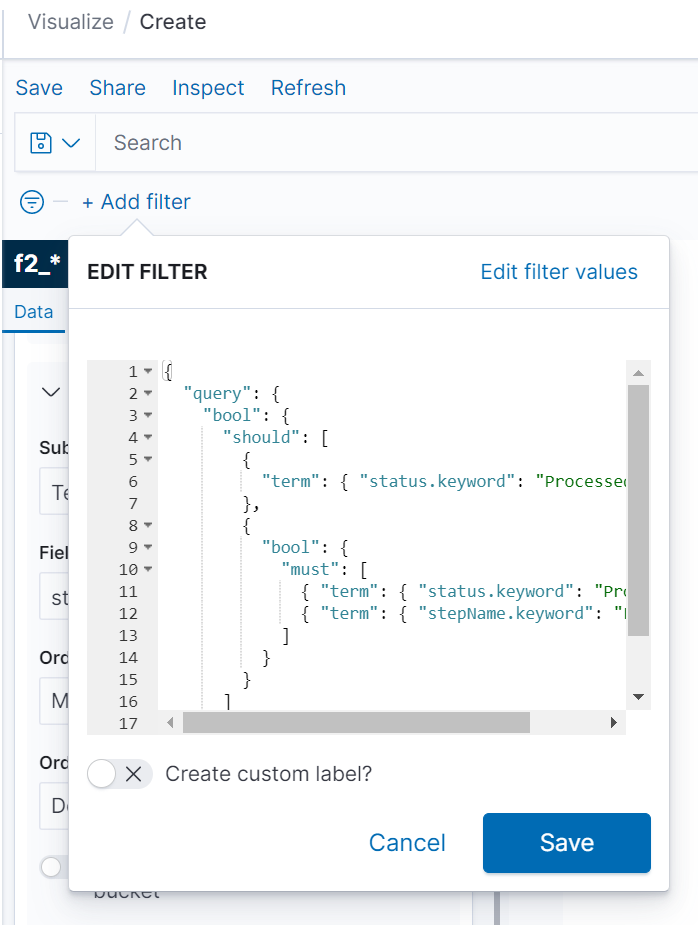Click the filter options circle icon
The image size is (698, 925).
click(32, 202)
